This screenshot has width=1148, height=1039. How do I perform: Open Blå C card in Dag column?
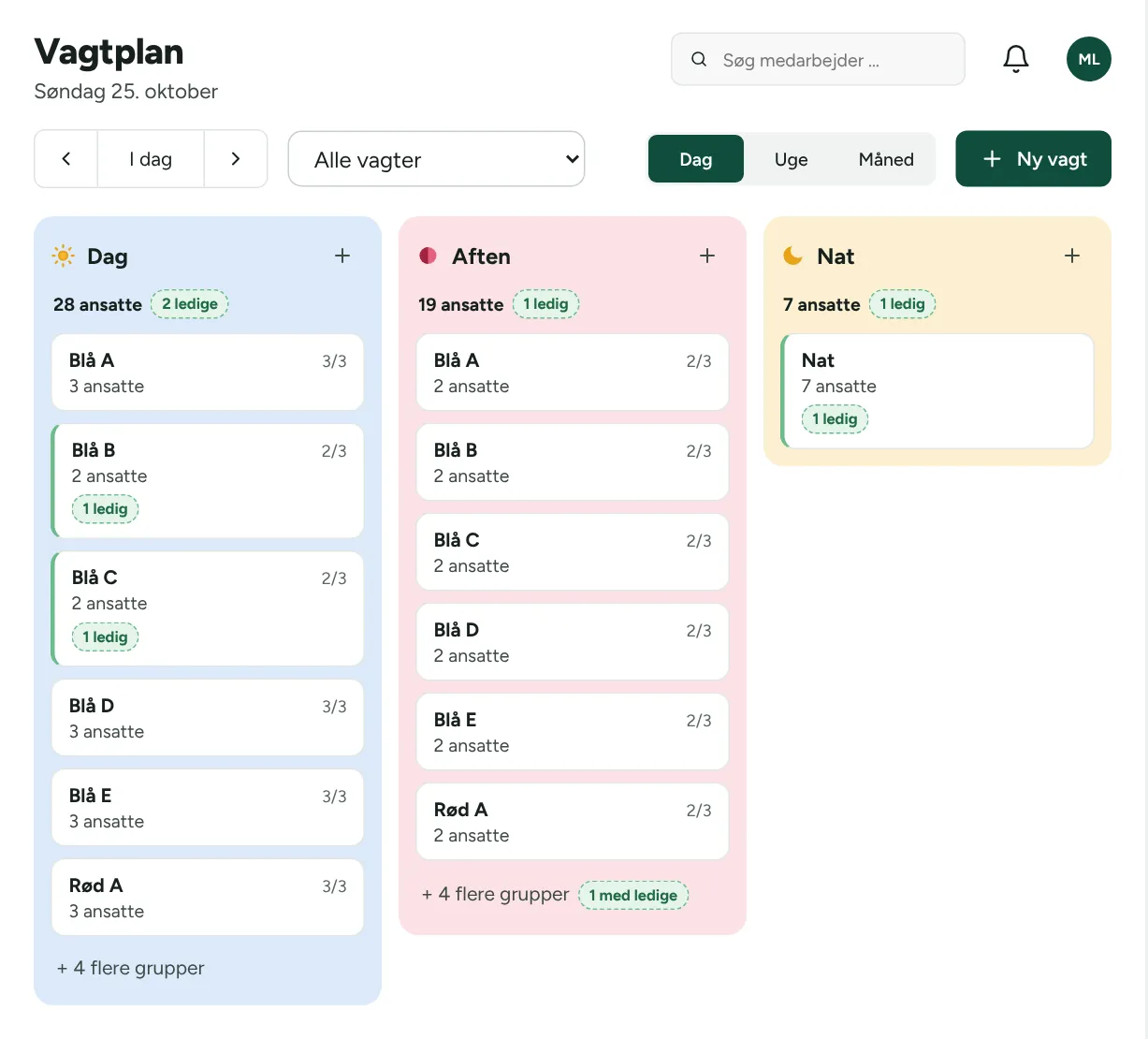pos(208,608)
